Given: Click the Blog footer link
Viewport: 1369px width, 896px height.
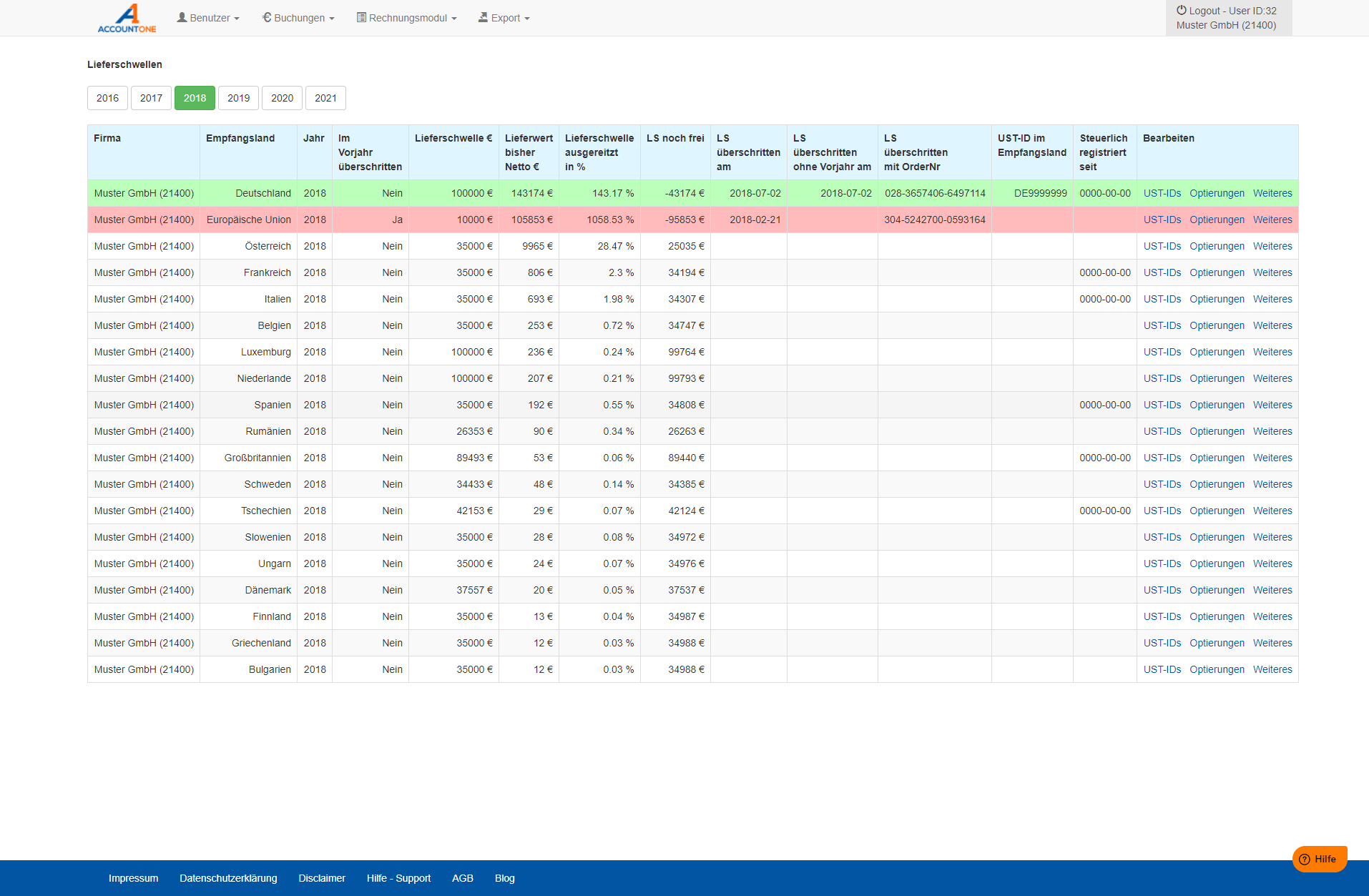Looking at the screenshot, I should 504,878.
